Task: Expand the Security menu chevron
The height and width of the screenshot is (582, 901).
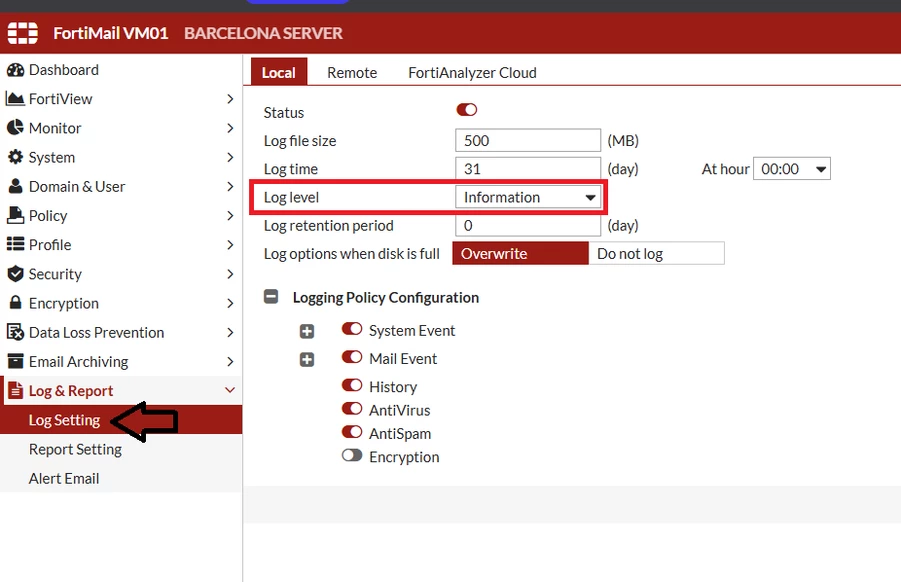Action: click(230, 274)
